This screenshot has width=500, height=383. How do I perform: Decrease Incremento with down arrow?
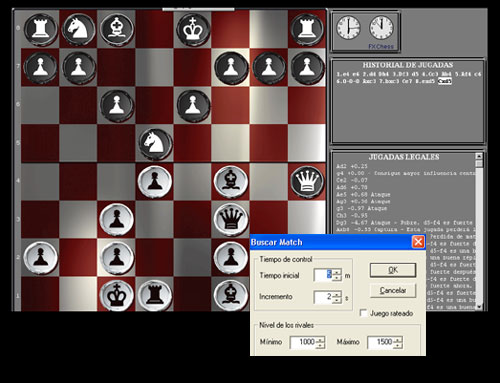[x=337, y=300]
